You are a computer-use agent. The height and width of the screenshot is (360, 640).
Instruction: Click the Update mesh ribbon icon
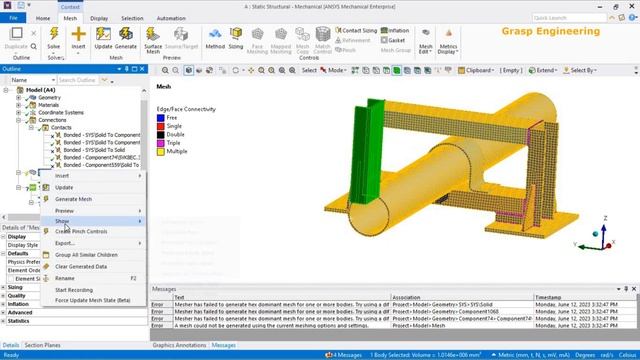point(103,34)
